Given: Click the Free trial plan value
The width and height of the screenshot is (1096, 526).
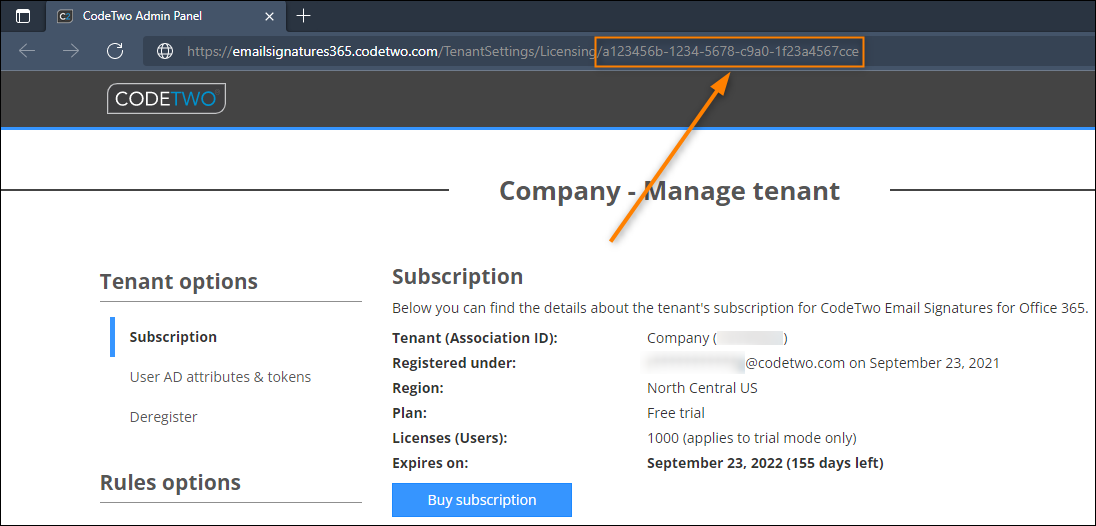Looking at the screenshot, I should [676, 413].
